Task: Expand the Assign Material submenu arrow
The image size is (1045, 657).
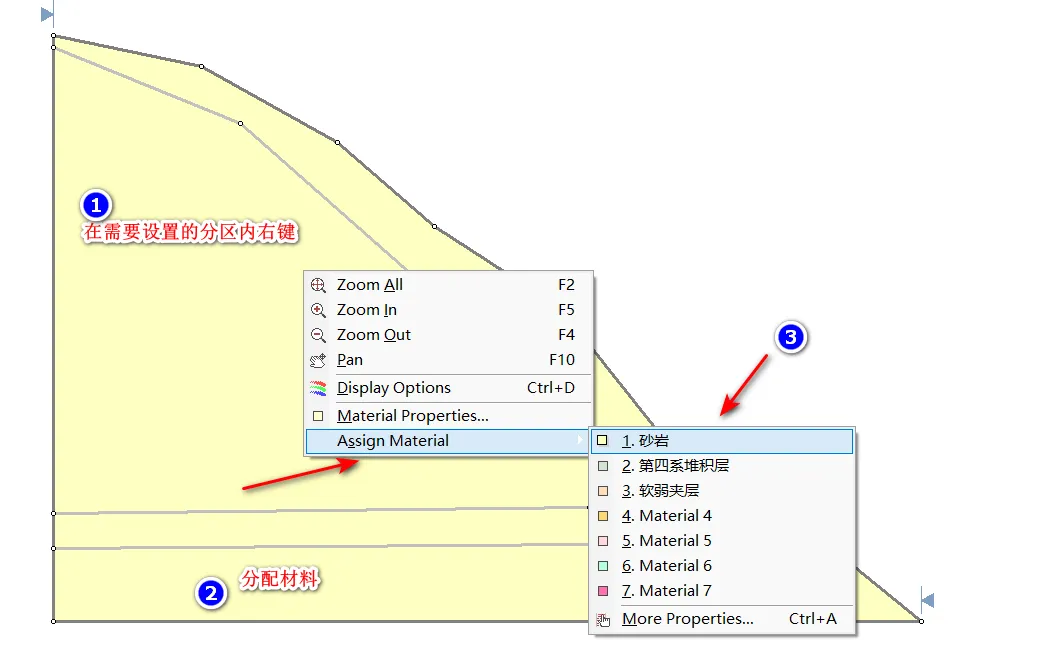Action: [x=580, y=441]
